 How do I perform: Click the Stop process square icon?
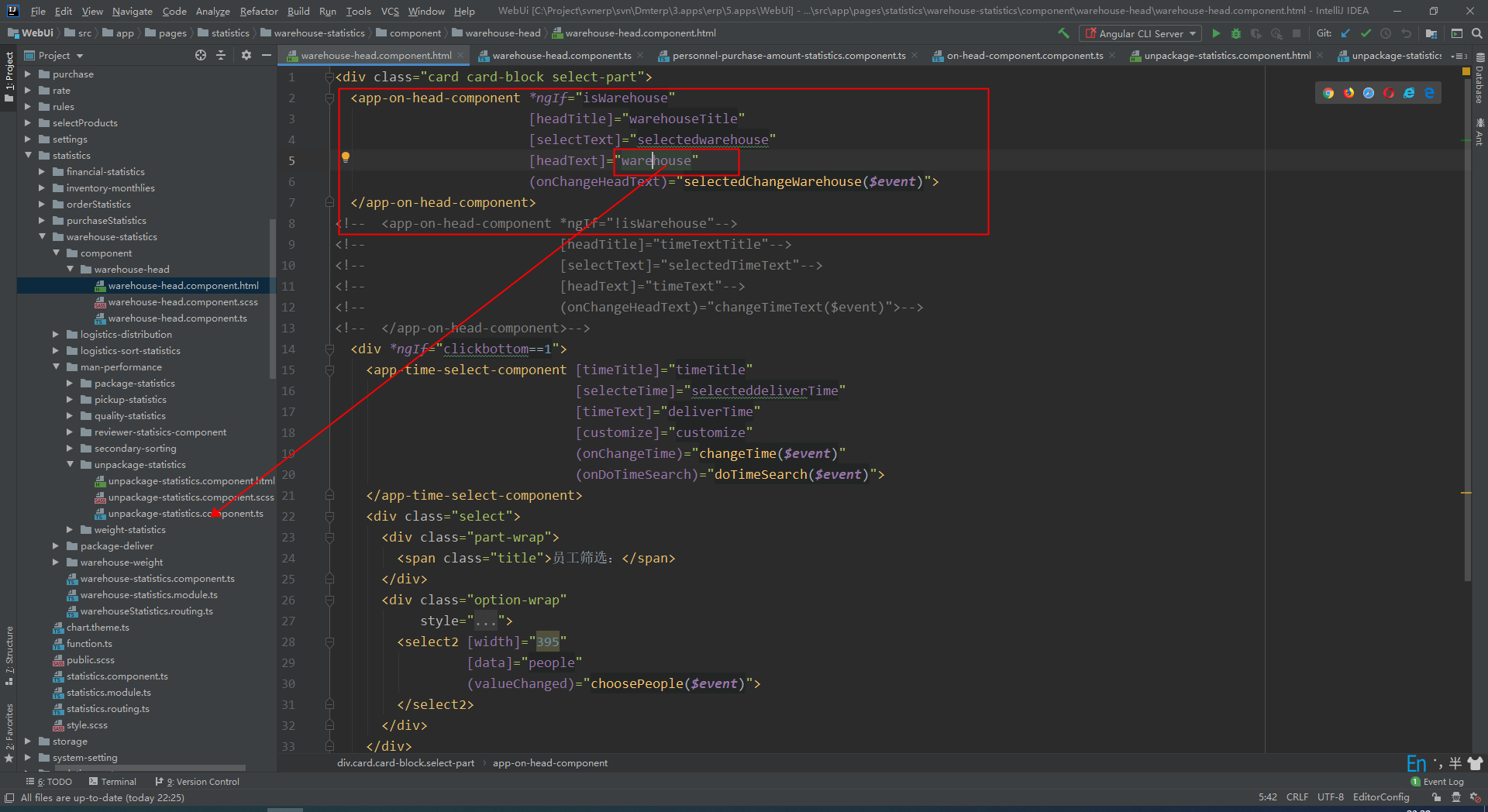tap(1297, 33)
